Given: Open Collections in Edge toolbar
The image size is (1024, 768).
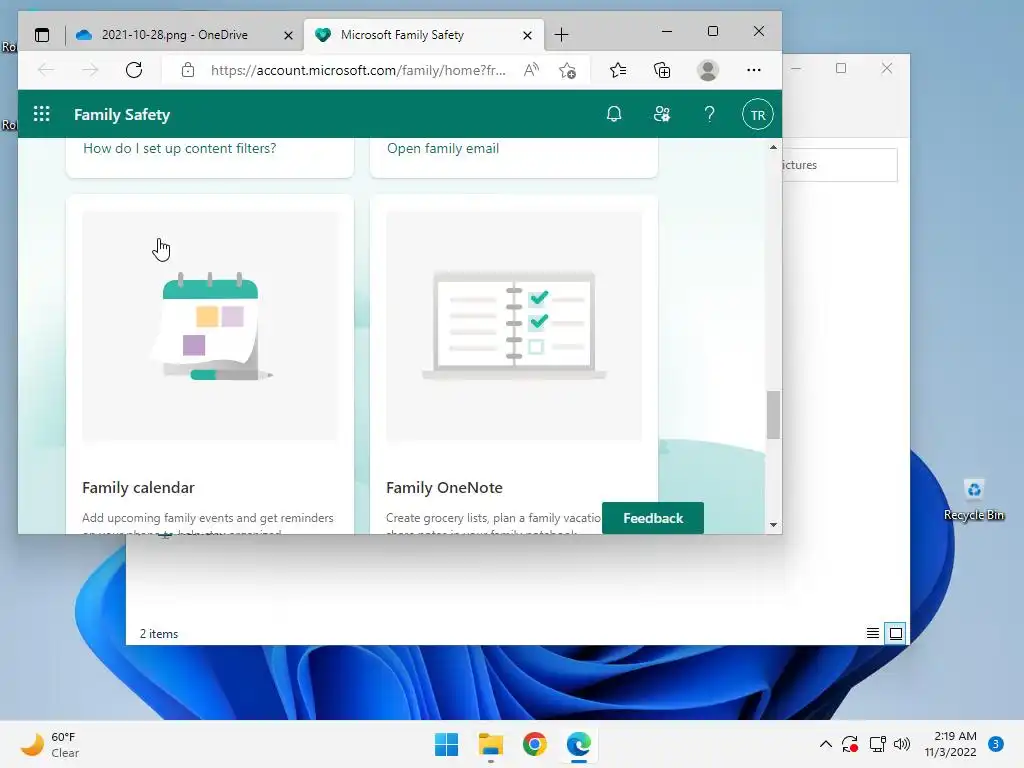Looking at the screenshot, I should 662,70.
